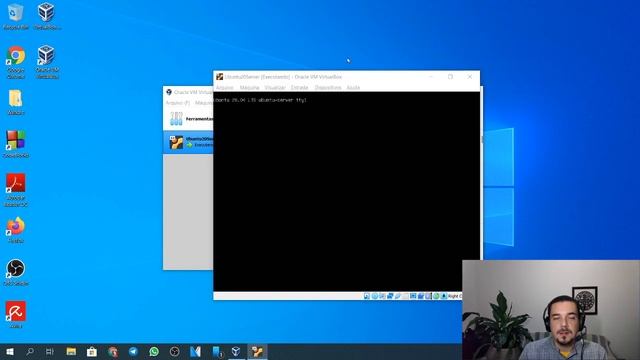Click the mouse integration status icon
The width and height of the screenshot is (640, 360).
click(436, 296)
